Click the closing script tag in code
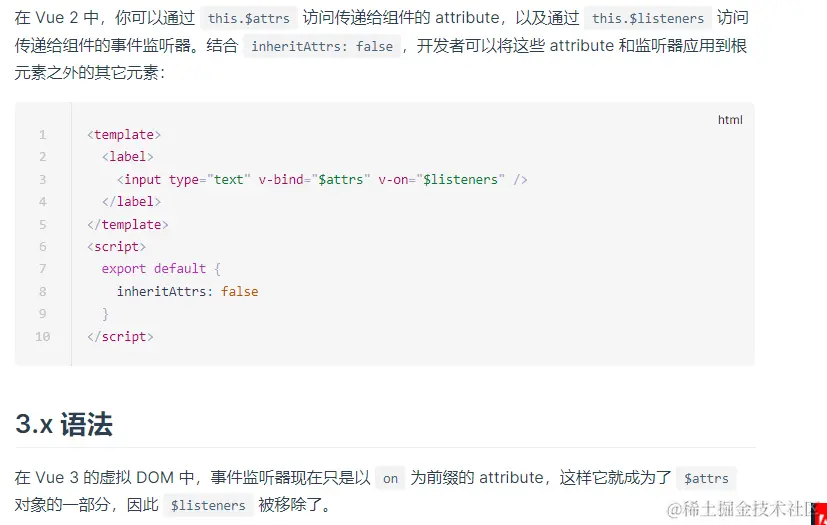The height and width of the screenshot is (525, 827). [120, 337]
